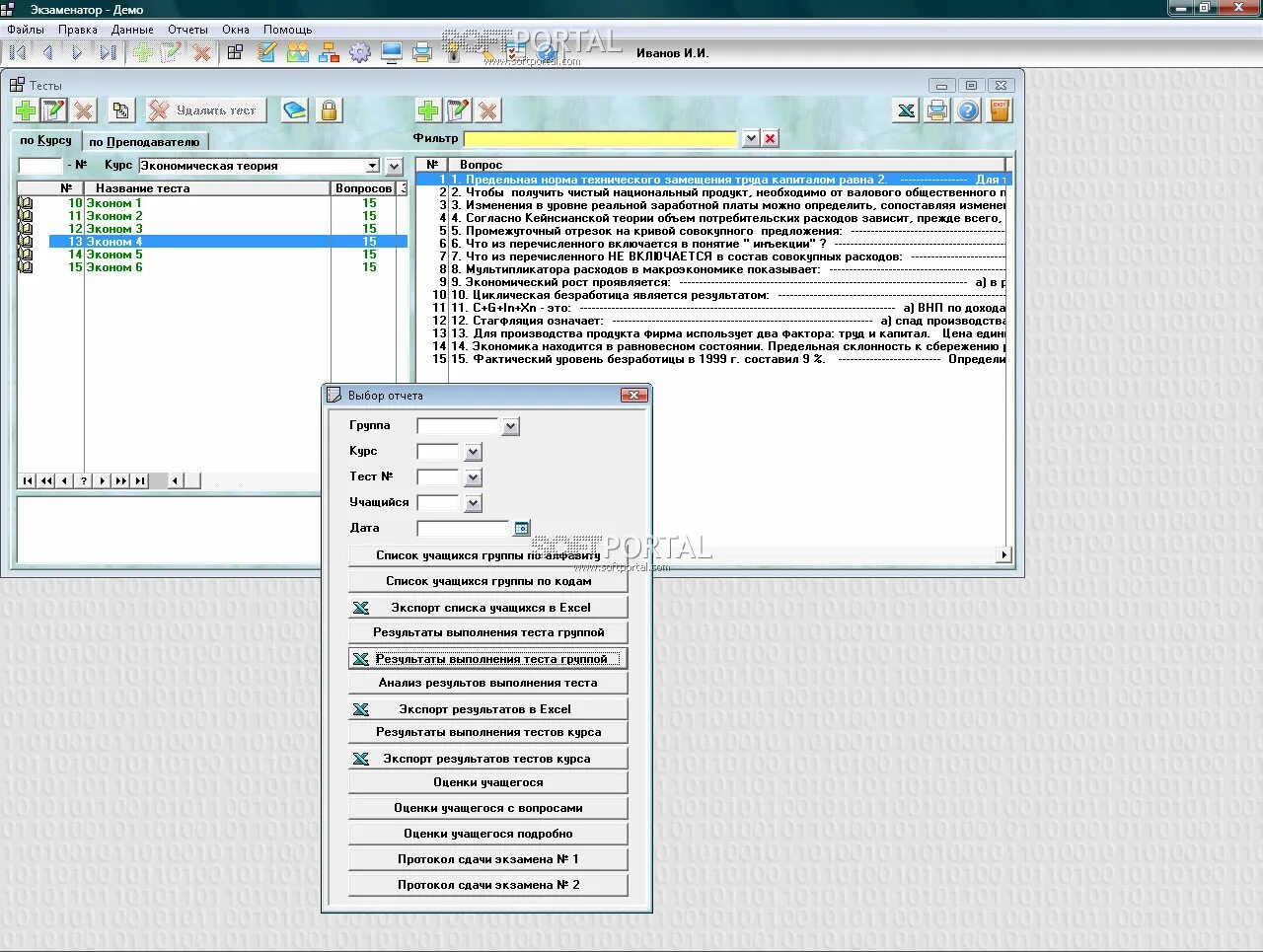This screenshot has height=952, width=1263.
Task: Click the exit door icon in Тесты window
Action: [x=1000, y=110]
